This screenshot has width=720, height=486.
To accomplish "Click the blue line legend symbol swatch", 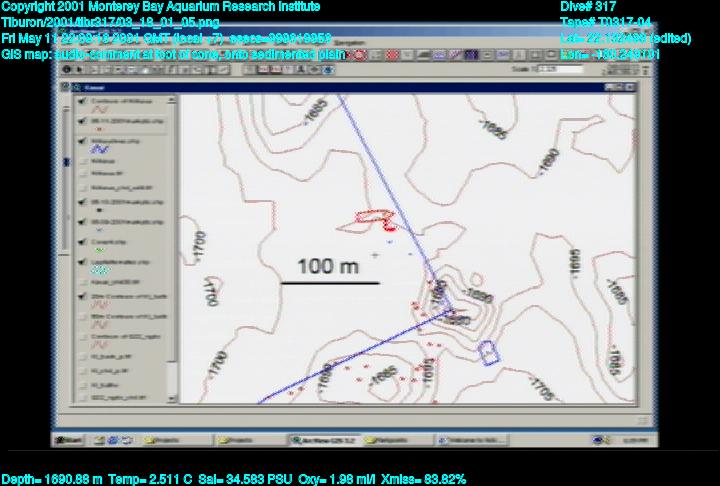I will click(99, 149).
